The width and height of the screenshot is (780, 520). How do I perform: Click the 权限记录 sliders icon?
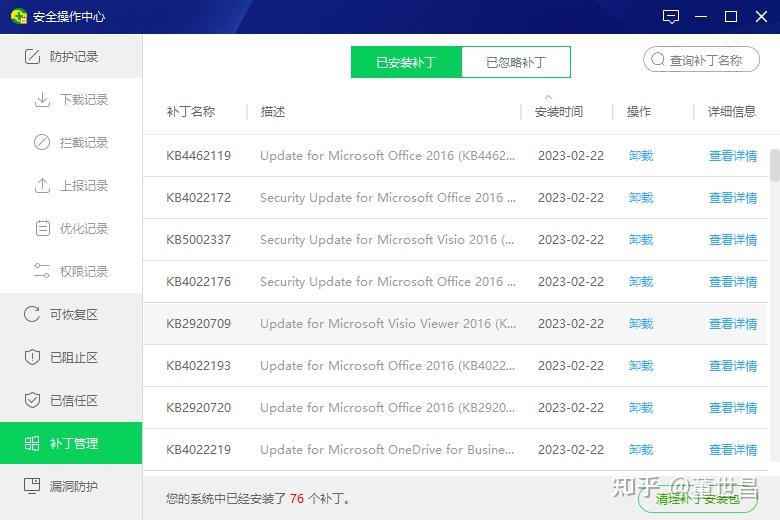pos(42,271)
